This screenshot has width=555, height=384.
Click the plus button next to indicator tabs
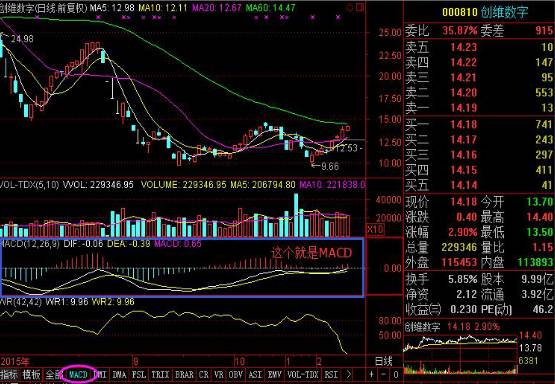click(x=371, y=374)
